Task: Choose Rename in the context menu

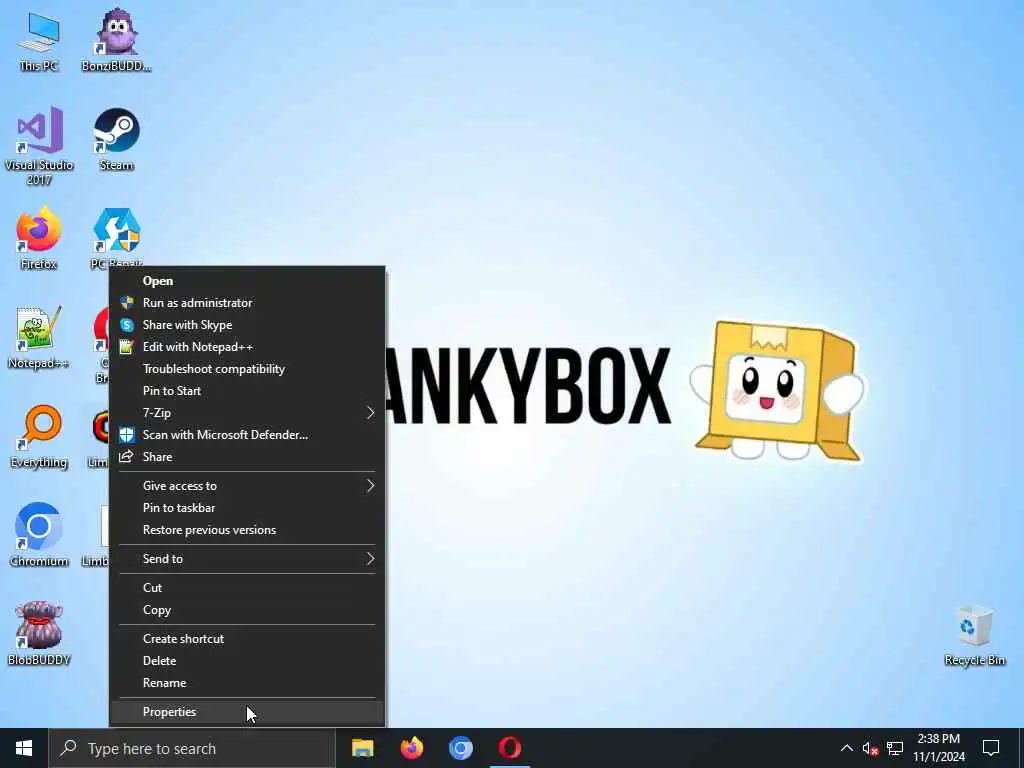Action: 248,682
